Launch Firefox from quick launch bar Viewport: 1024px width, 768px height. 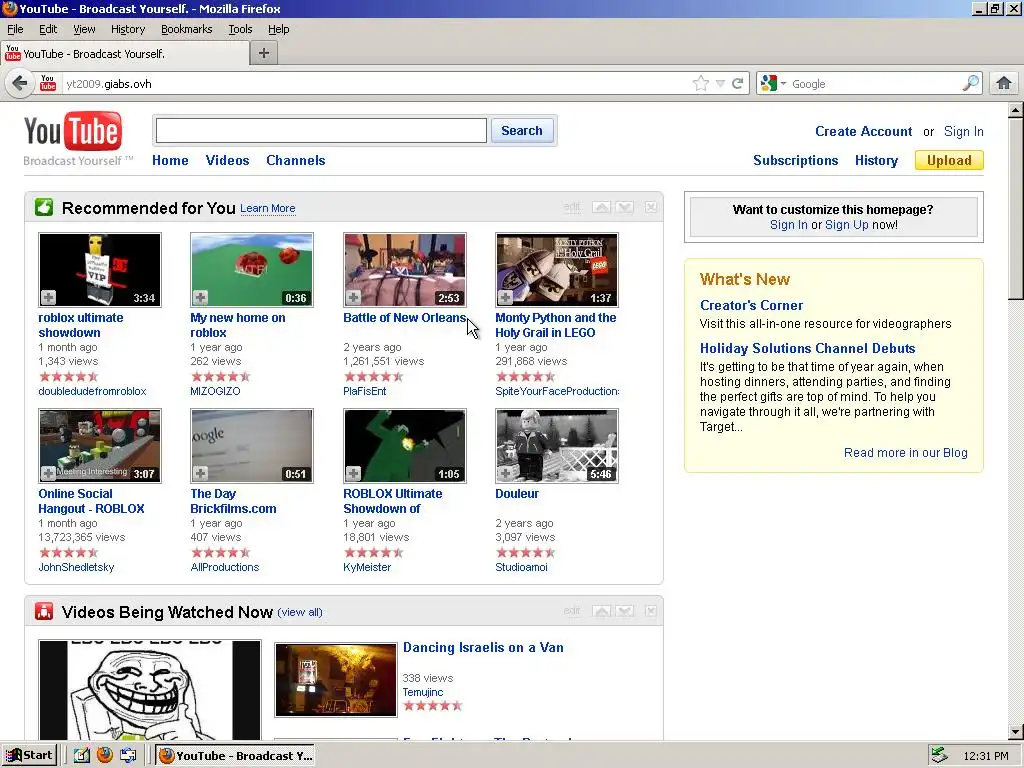(104, 755)
